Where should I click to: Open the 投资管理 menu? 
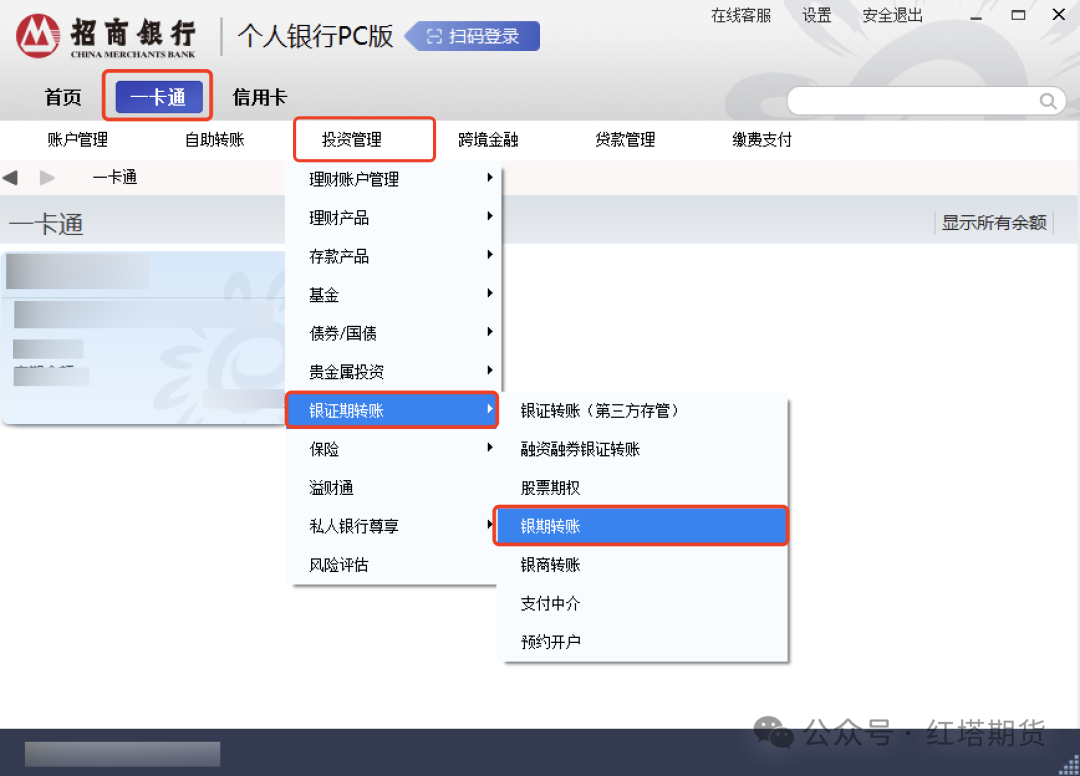coord(351,140)
